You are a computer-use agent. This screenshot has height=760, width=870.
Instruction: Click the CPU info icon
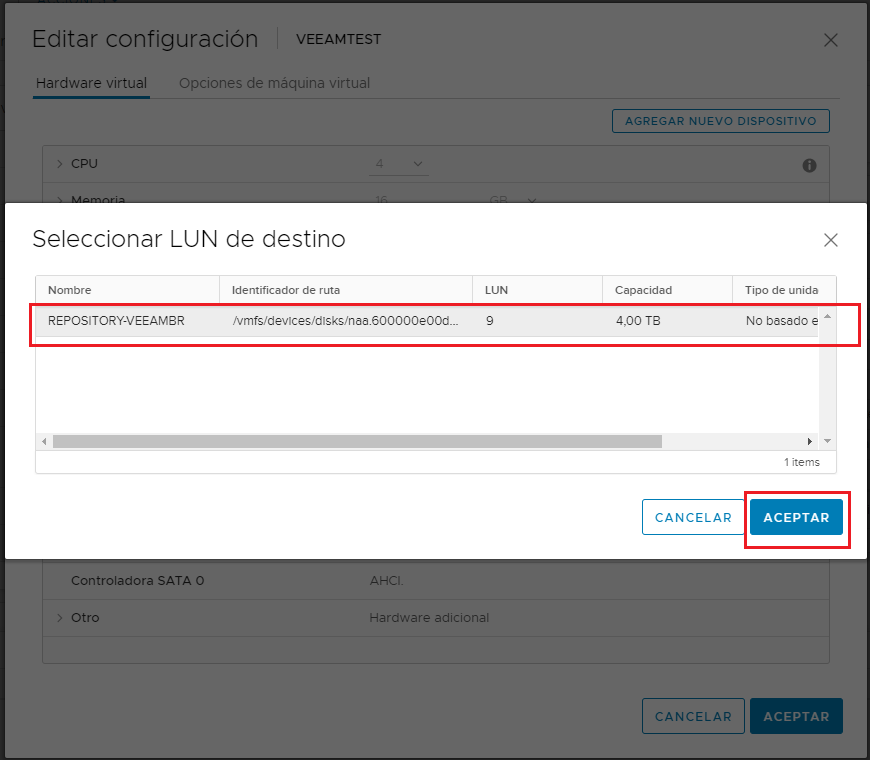coord(809,165)
